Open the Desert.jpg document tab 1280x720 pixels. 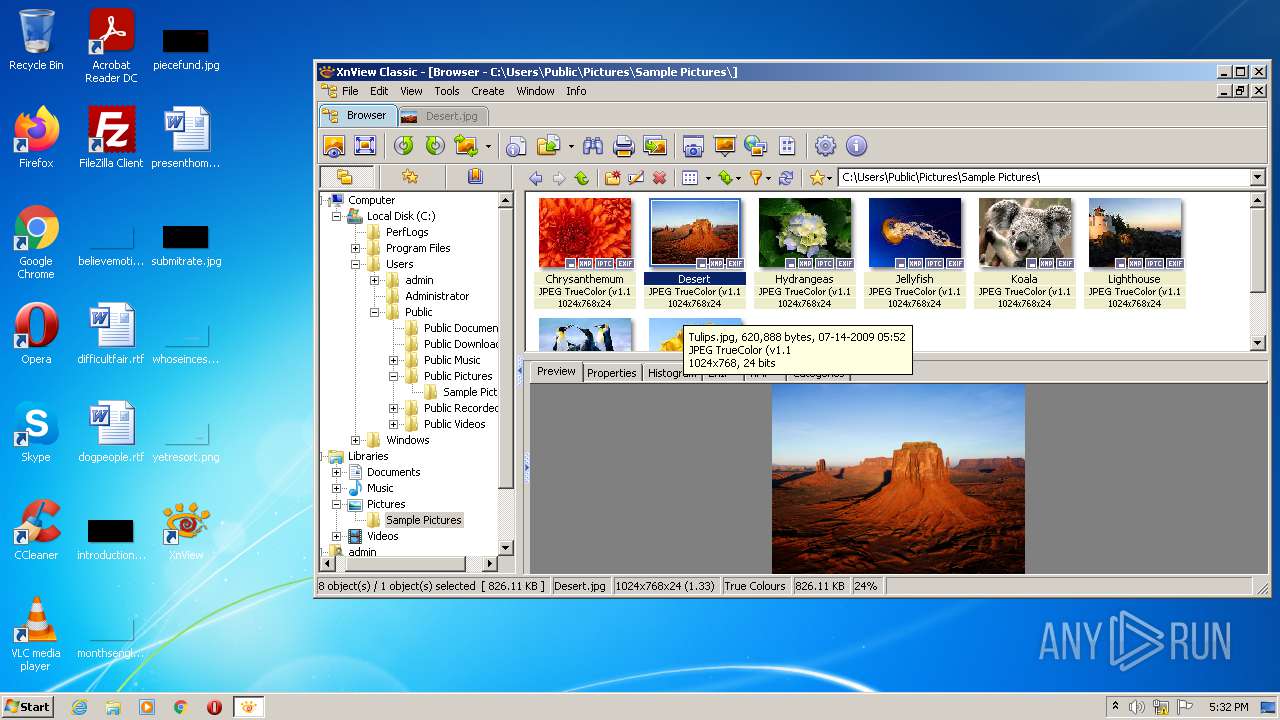[442, 116]
